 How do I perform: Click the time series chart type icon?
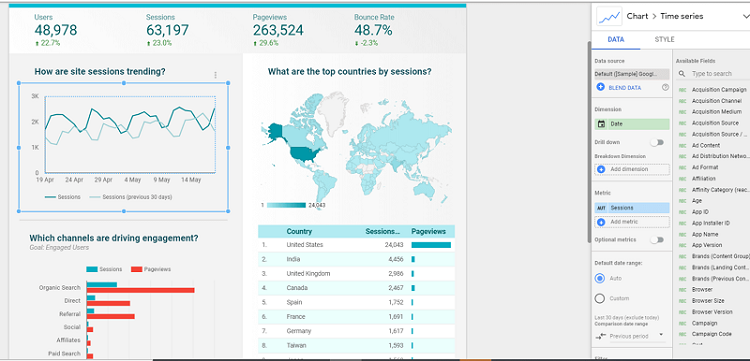tap(609, 16)
